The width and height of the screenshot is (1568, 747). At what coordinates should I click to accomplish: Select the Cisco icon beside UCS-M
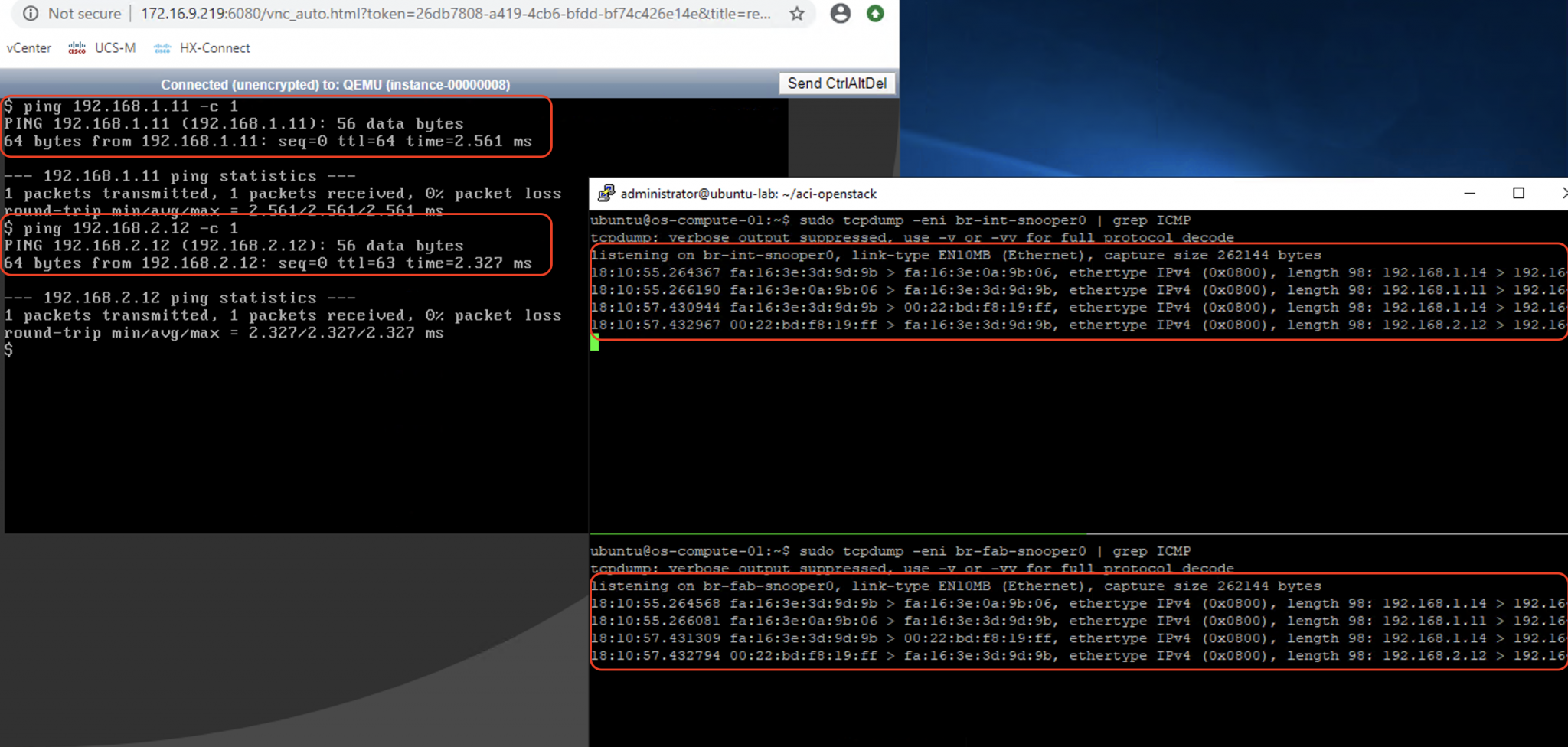tap(77, 47)
